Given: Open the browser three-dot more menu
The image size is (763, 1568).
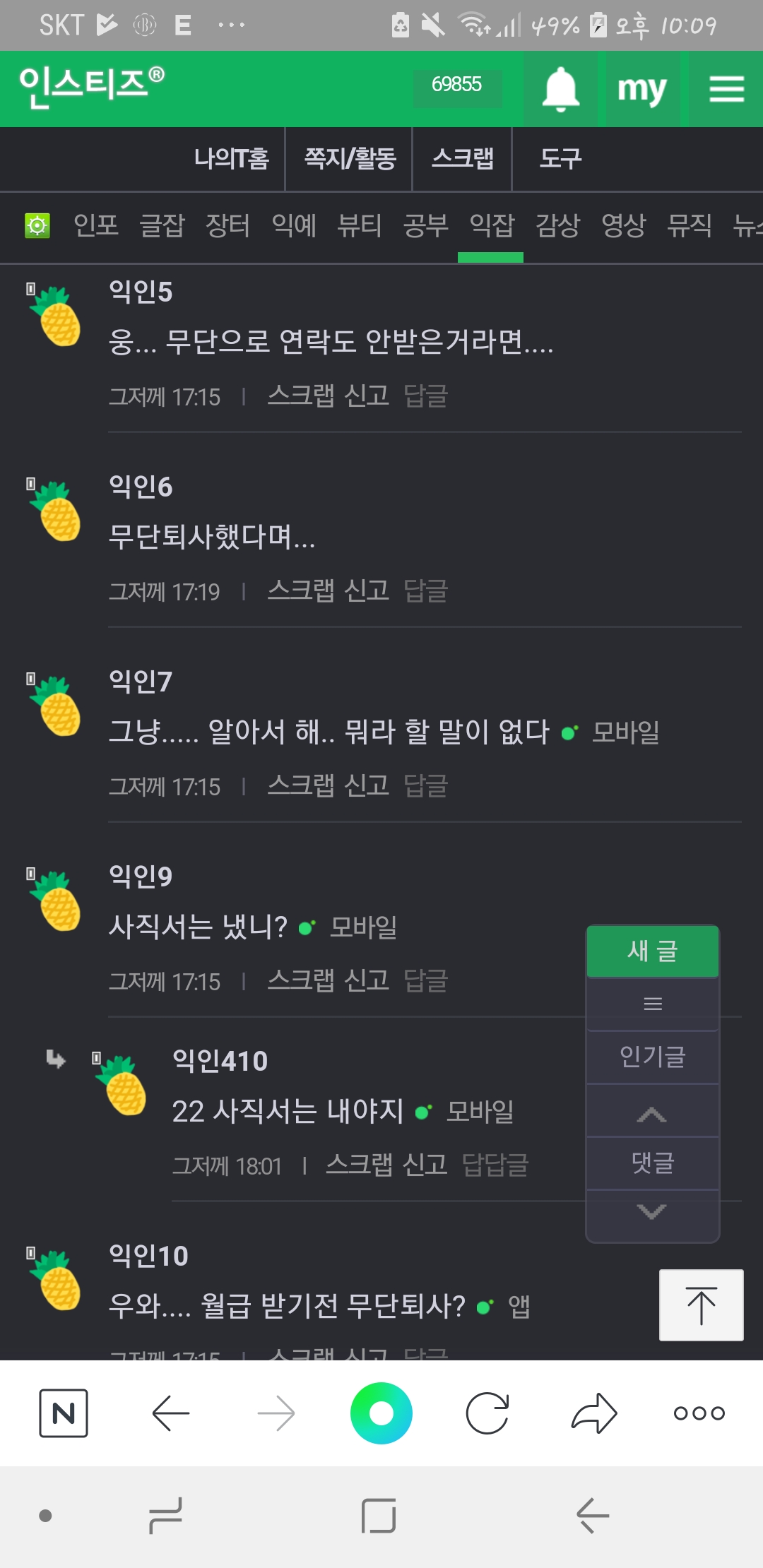Looking at the screenshot, I should coord(699,1413).
